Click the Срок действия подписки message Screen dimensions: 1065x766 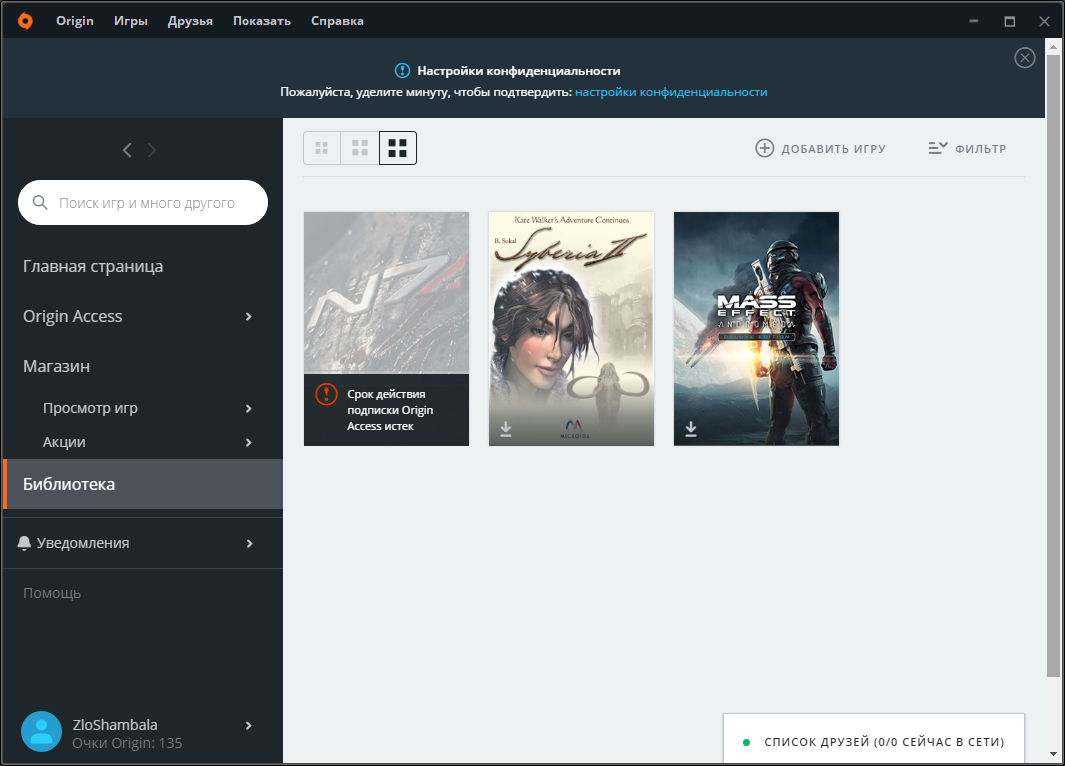tap(390, 410)
